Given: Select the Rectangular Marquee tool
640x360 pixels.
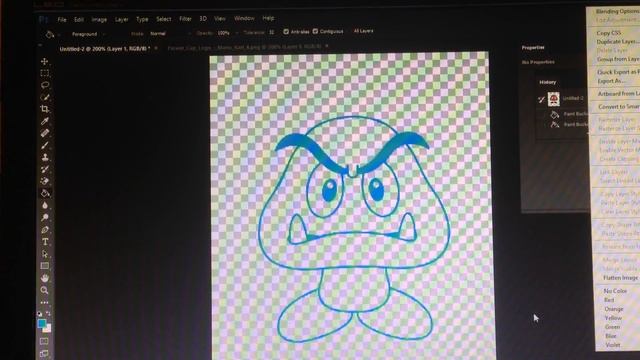Looking at the screenshot, I should 44,73.
